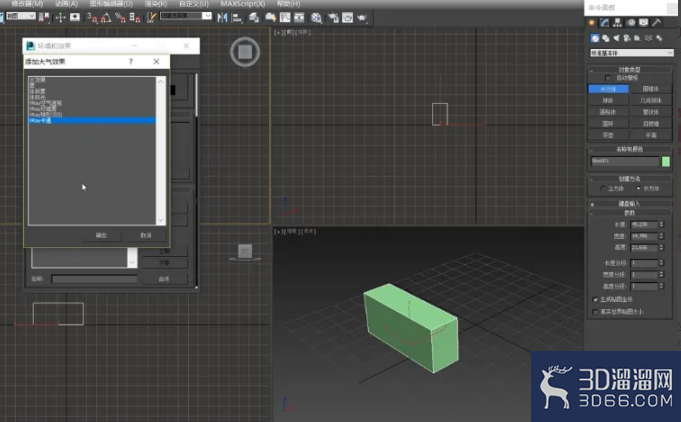The image size is (681, 422).
Task: Open the MAXScript(X) menu
Action: click(x=242, y=3)
